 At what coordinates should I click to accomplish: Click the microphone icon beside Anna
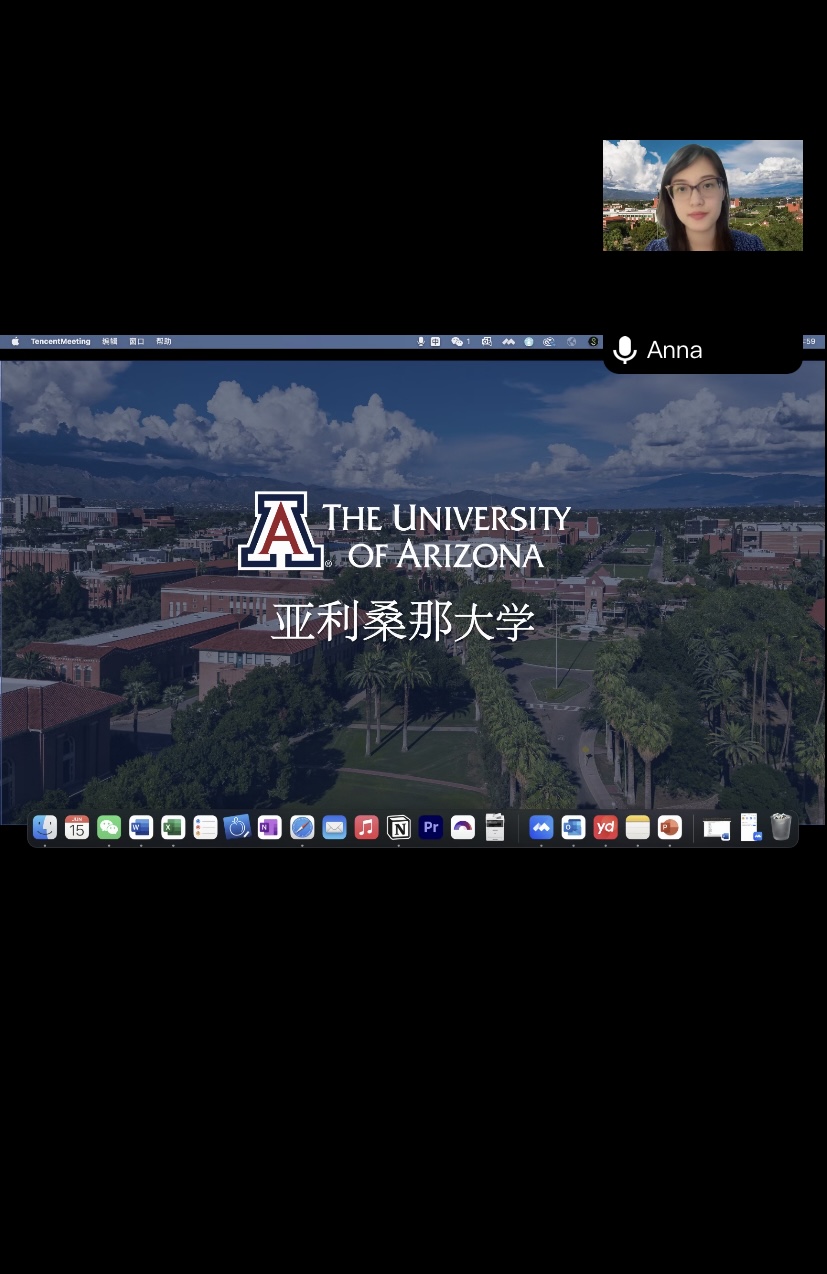[625, 350]
